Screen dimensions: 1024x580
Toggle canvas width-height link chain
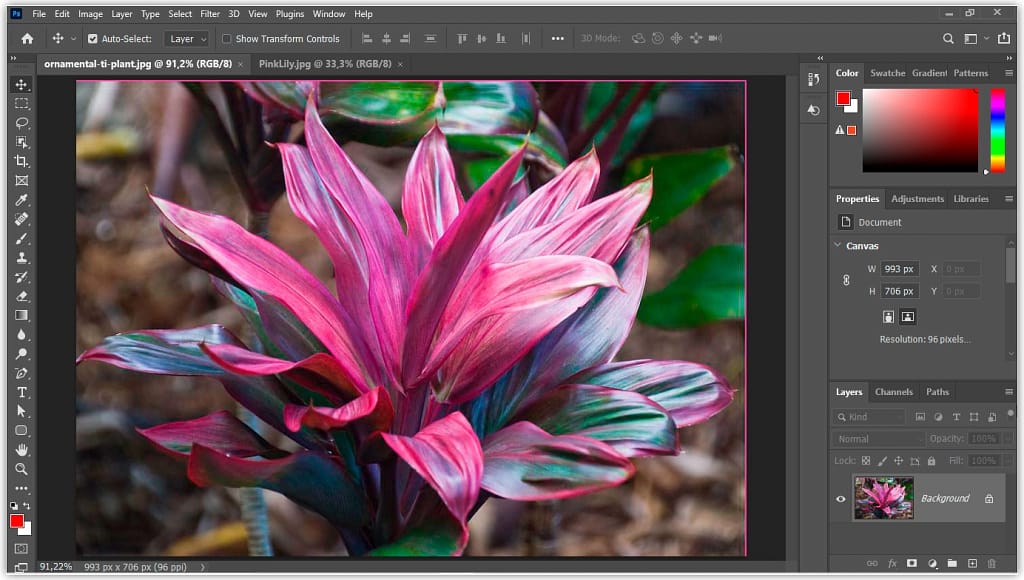pyautogui.click(x=846, y=280)
